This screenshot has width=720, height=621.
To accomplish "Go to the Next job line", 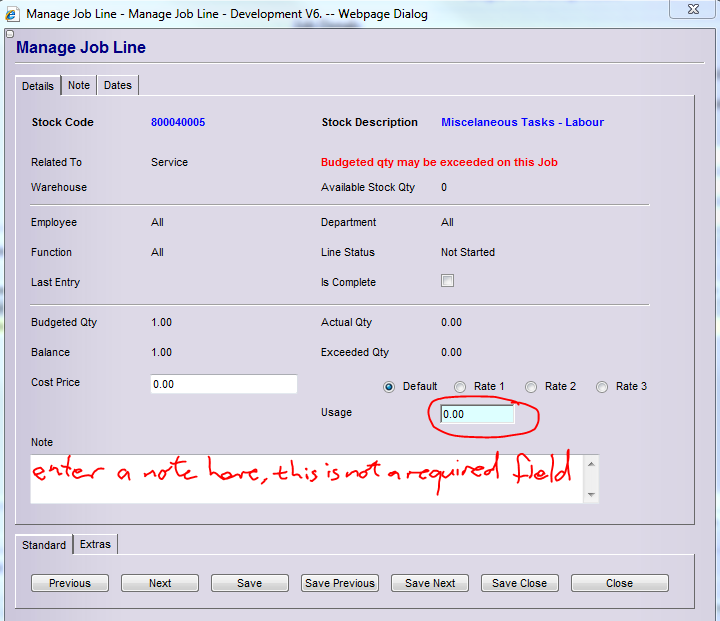I will [x=160, y=583].
